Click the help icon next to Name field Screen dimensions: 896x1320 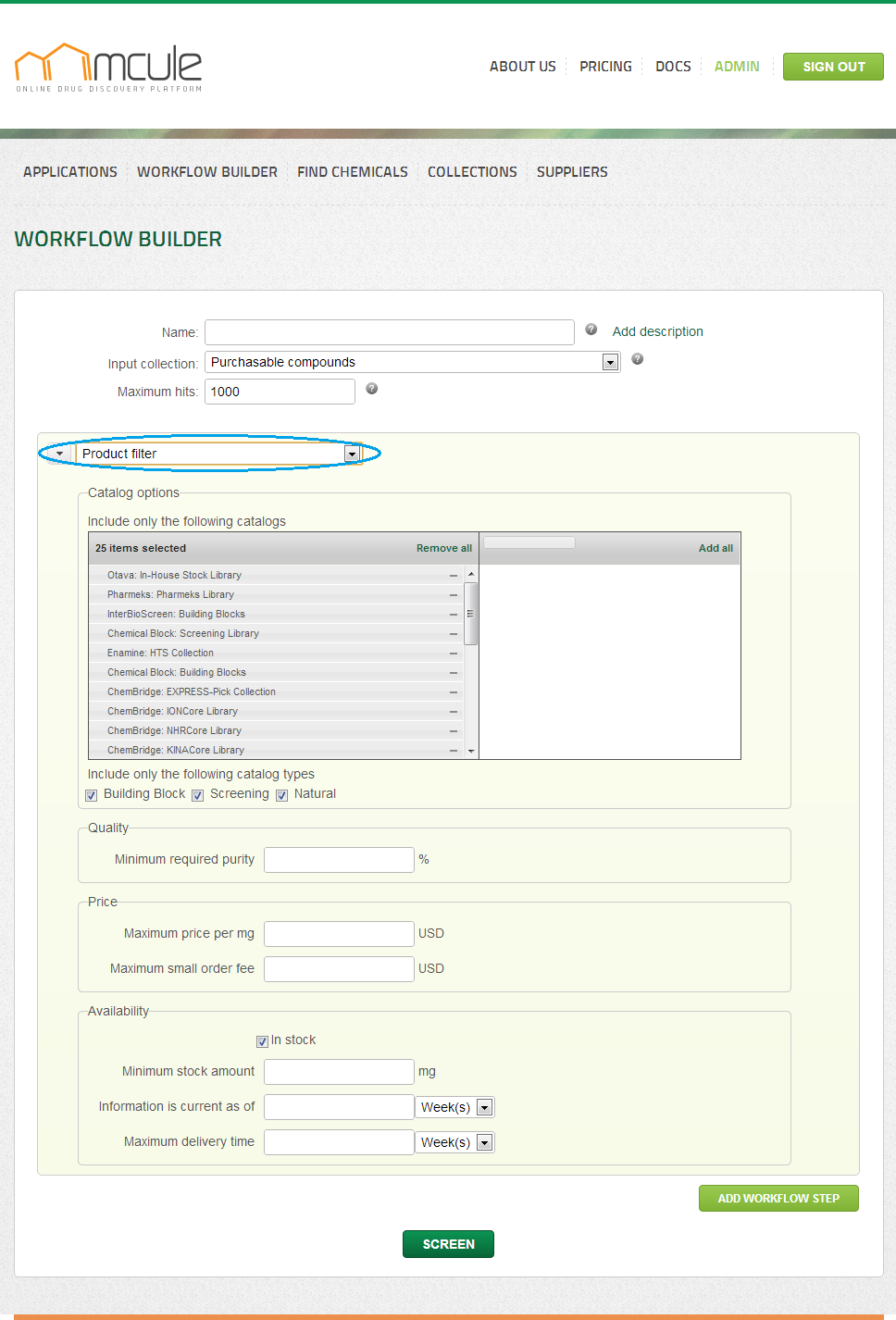click(591, 330)
